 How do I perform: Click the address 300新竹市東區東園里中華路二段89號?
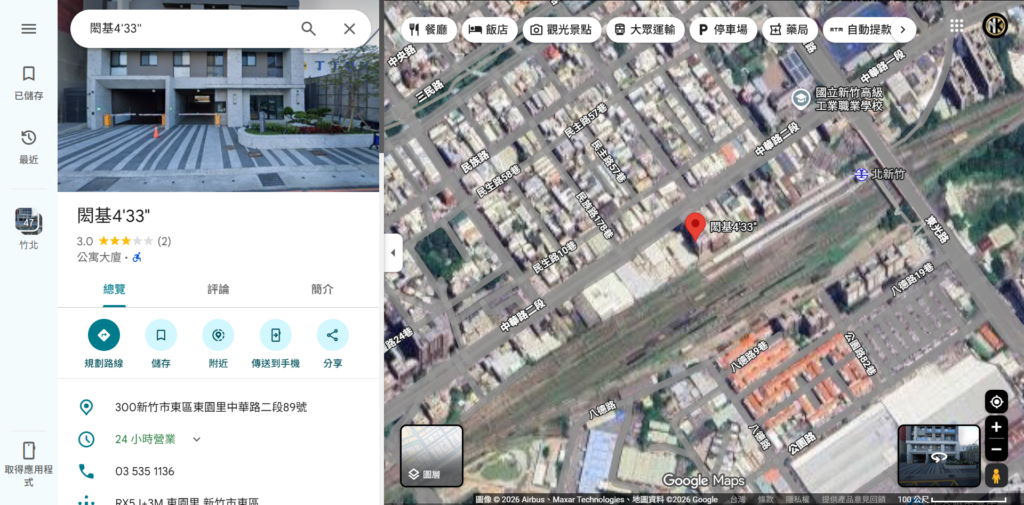(x=211, y=408)
